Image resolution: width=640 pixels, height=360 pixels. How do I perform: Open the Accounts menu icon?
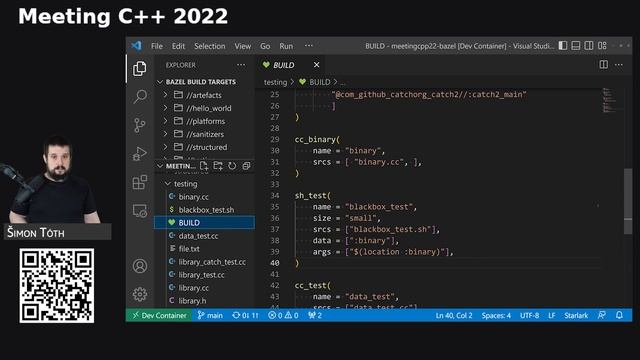tap(140, 266)
